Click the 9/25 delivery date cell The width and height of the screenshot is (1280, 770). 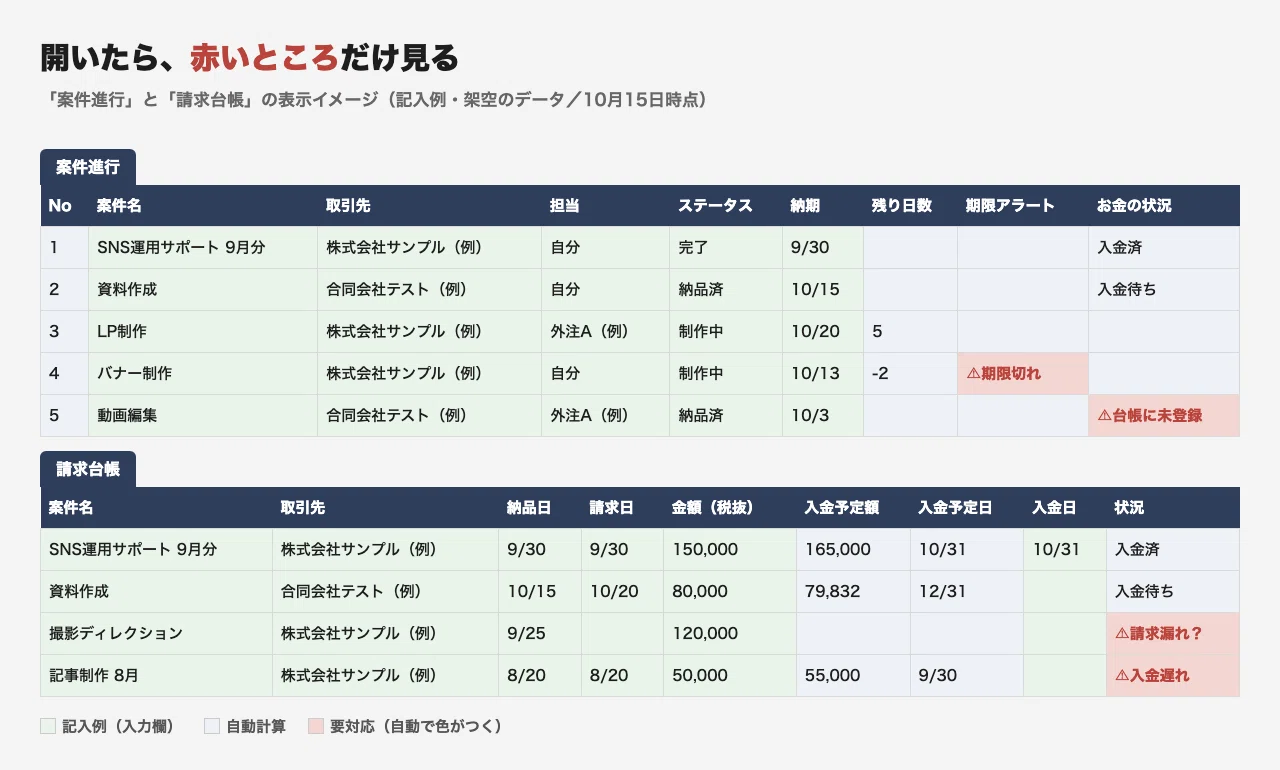pyautogui.click(x=540, y=634)
